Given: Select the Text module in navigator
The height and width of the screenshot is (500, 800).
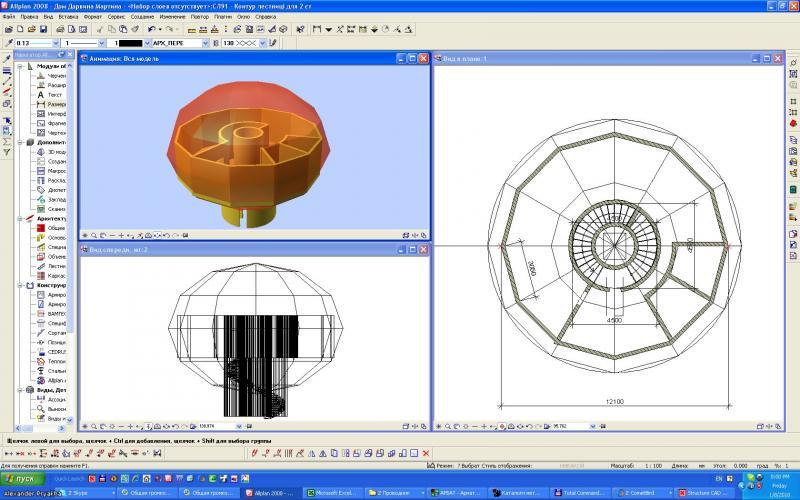Looking at the screenshot, I should tap(44, 95).
